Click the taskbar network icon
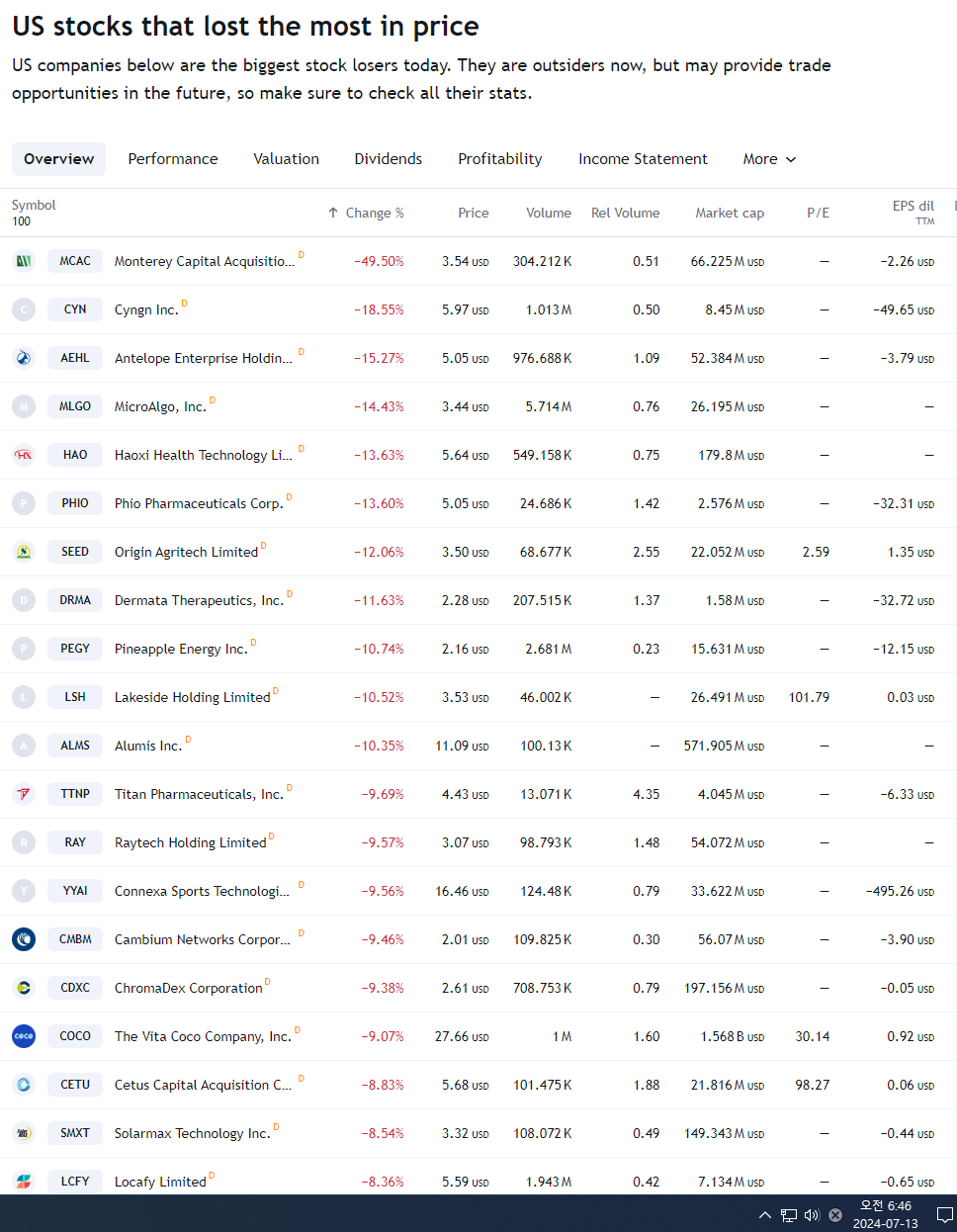The width and height of the screenshot is (957, 1232). [789, 1215]
